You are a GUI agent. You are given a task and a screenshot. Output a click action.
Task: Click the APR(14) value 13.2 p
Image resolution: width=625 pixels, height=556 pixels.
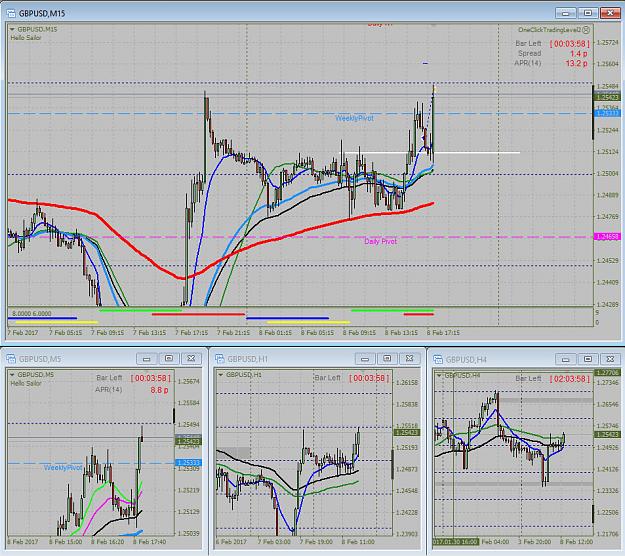[x=576, y=63]
